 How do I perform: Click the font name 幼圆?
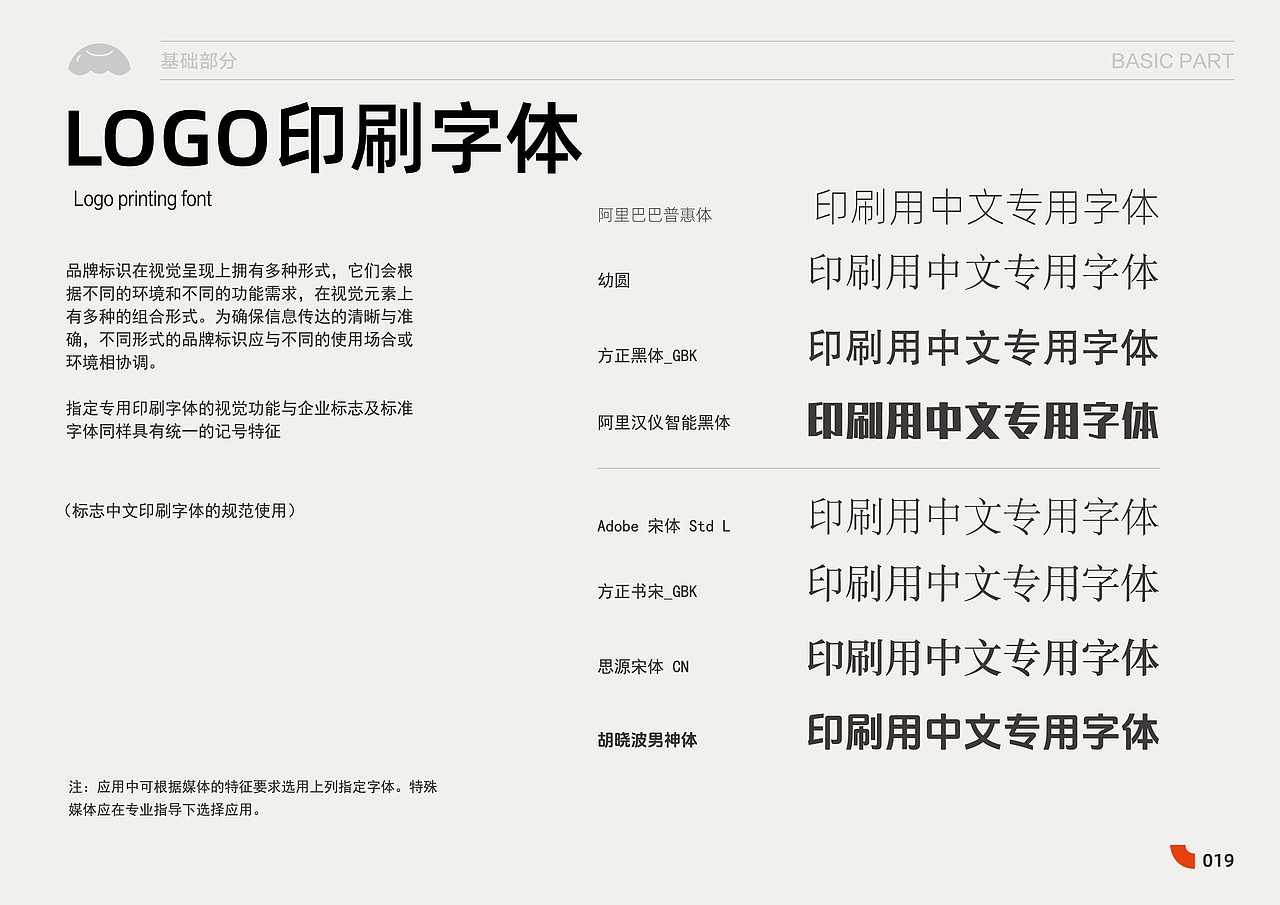click(614, 281)
